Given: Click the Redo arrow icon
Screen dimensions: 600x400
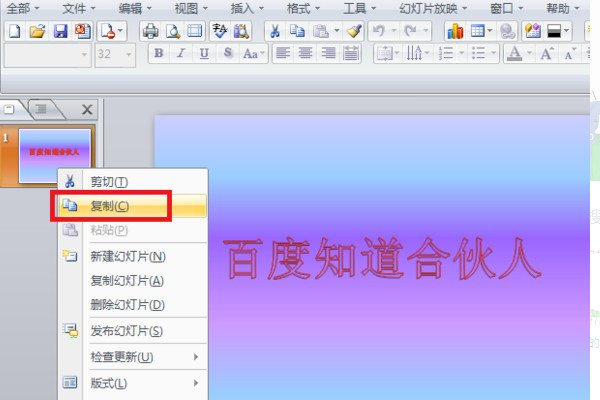Looking at the screenshot, I should pyautogui.click(x=410, y=31).
